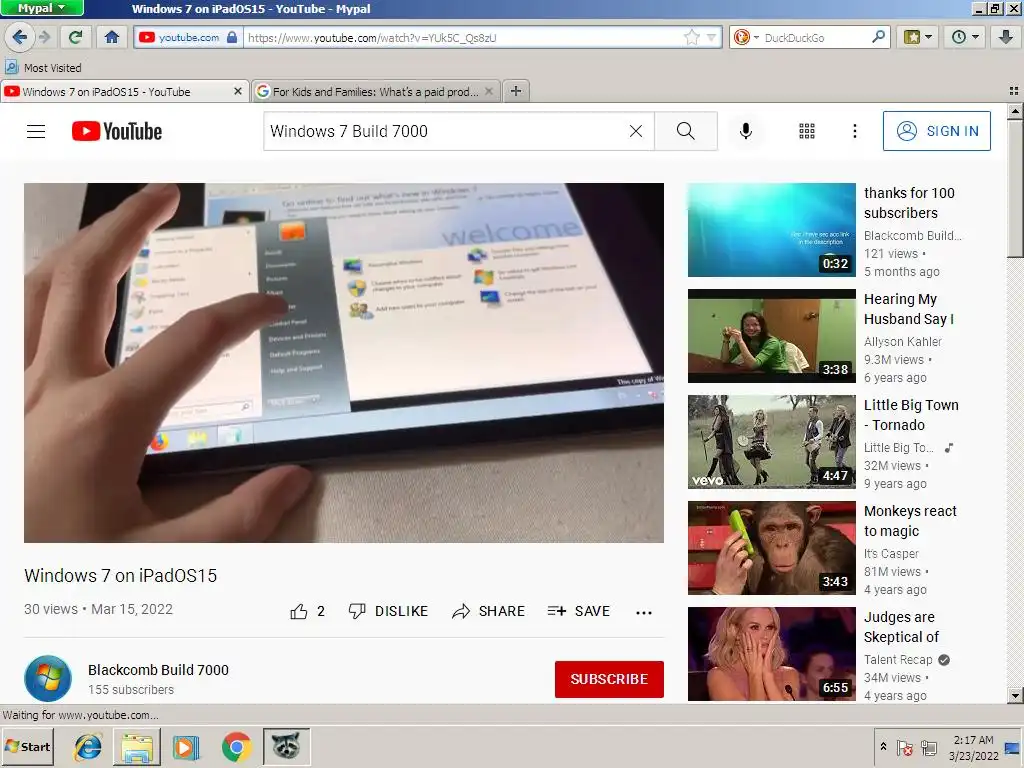
Task: Click the browser forward arrow
Action: (44, 37)
